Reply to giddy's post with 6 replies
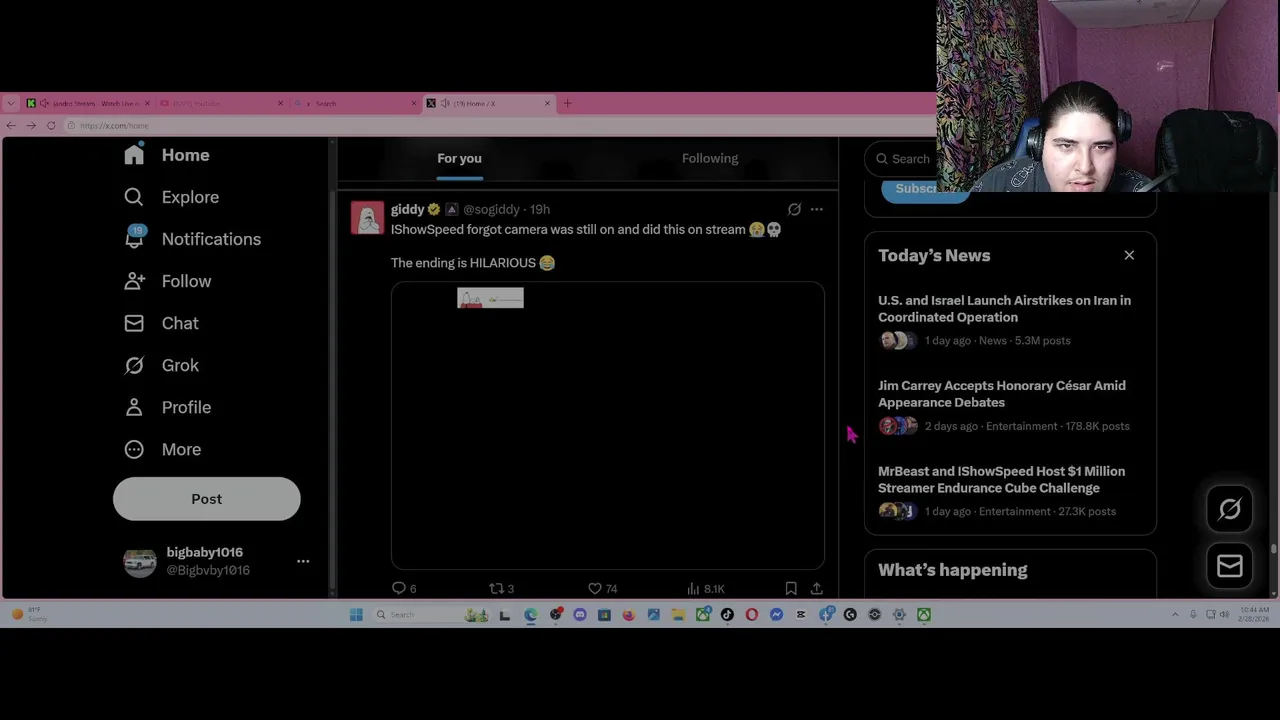1280x720 pixels. 404,588
